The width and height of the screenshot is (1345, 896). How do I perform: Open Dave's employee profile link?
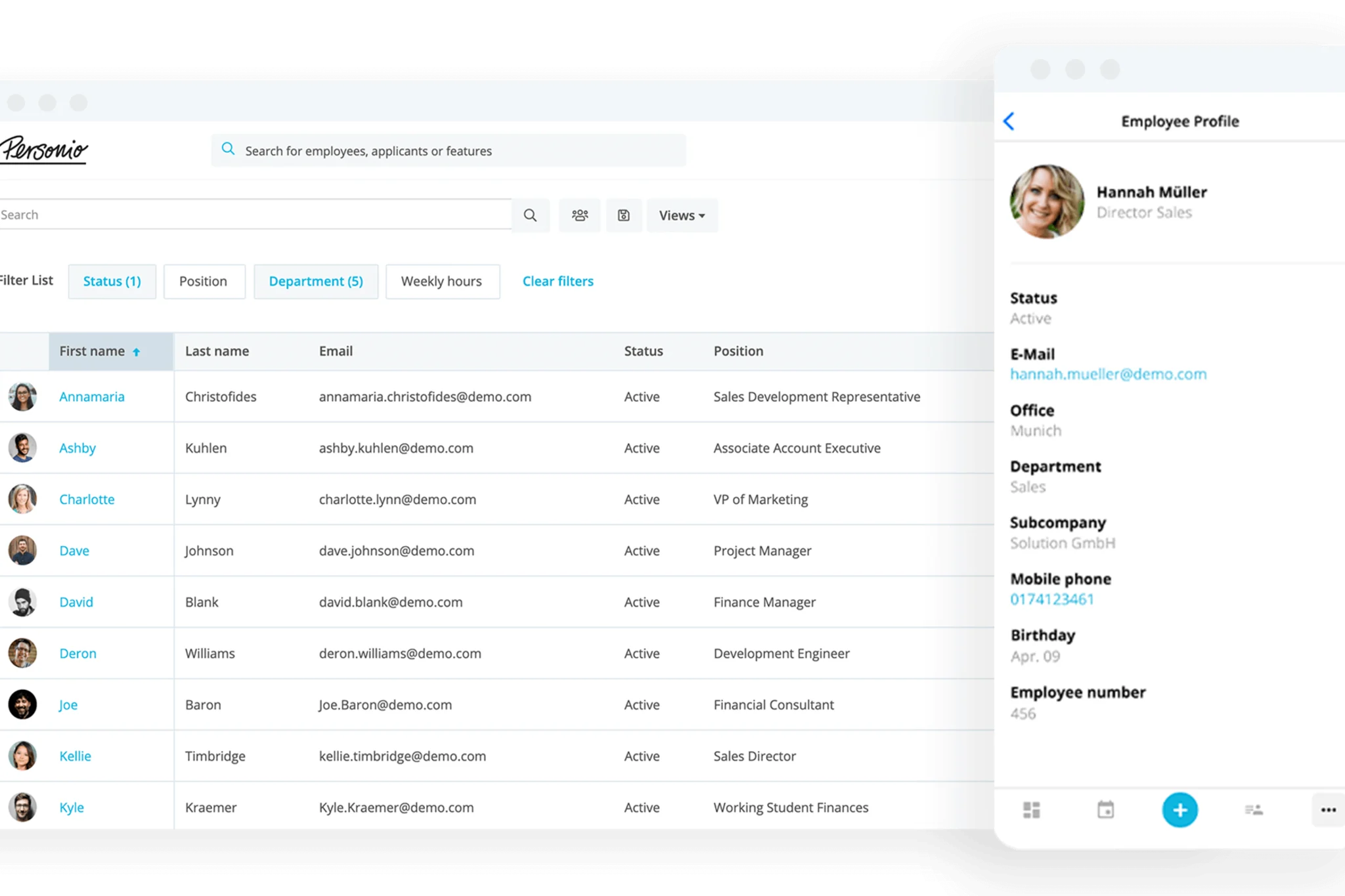pos(74,551)
